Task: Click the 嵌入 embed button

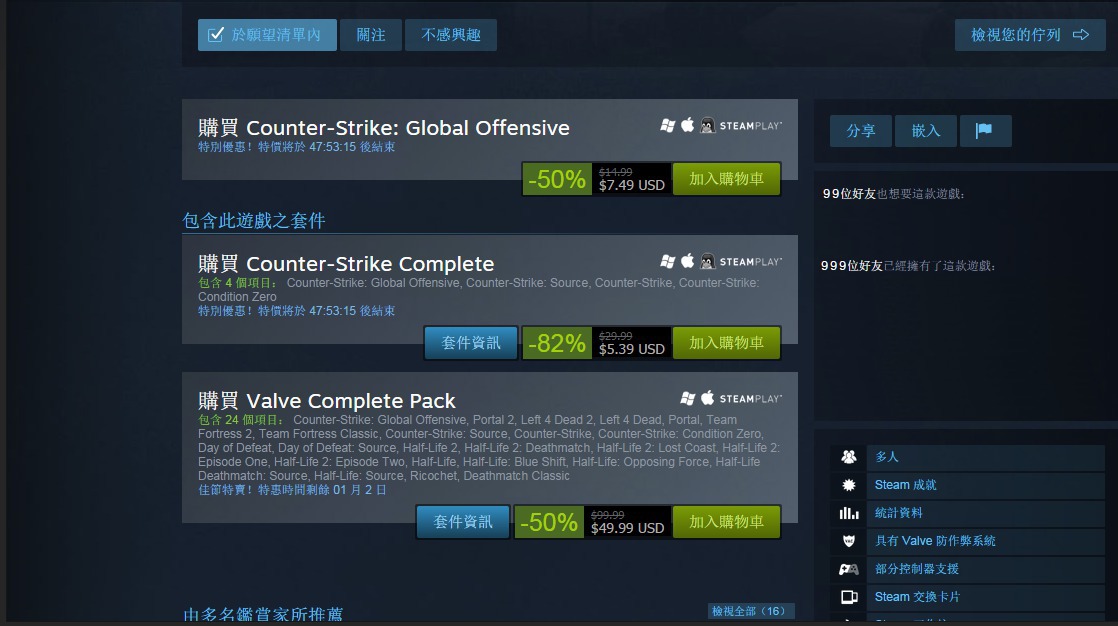Action: point(925,130)
